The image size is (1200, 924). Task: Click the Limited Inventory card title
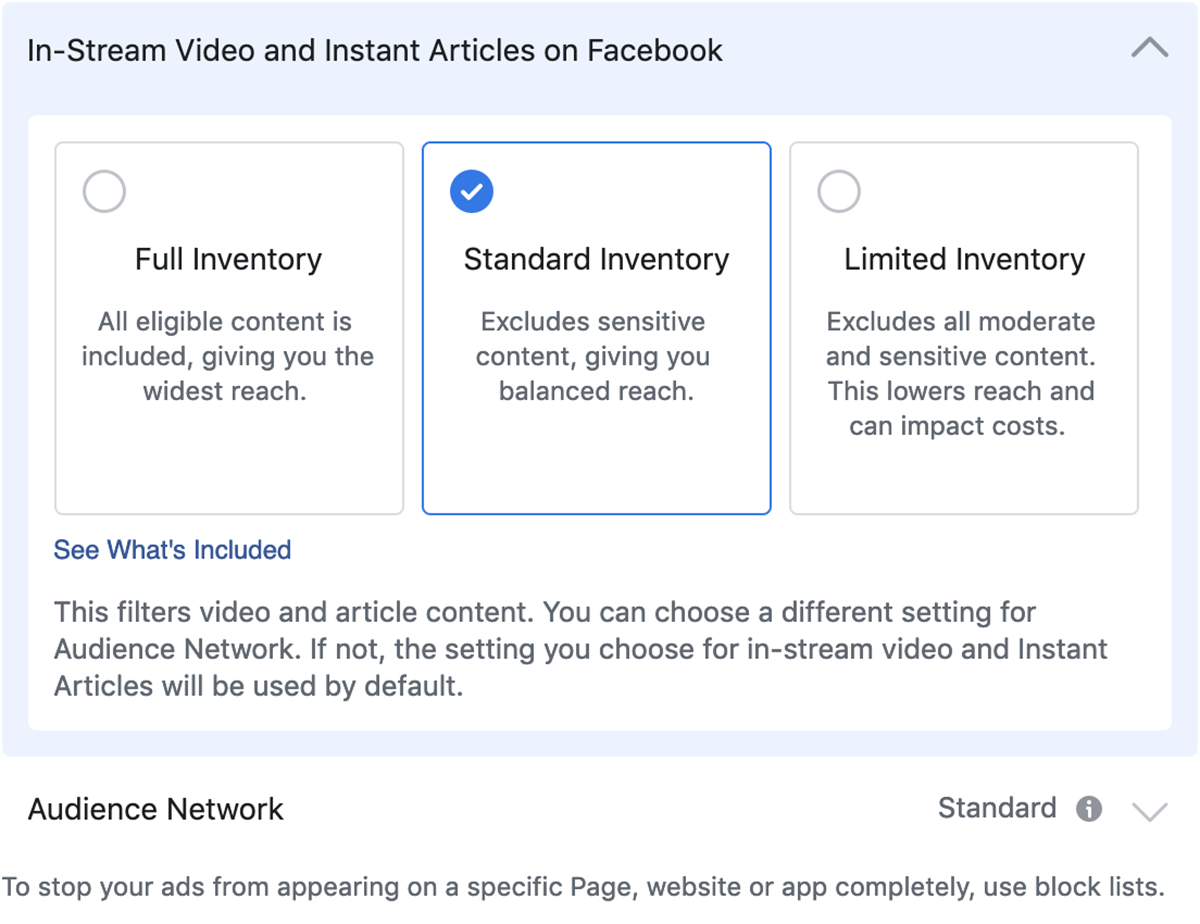(964, 260)
